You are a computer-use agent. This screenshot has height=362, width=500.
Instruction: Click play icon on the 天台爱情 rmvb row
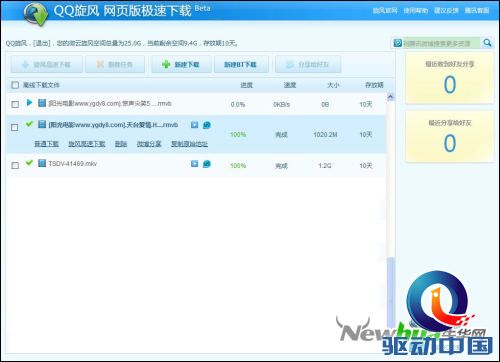pyautogui.click(x=194, y=125)
